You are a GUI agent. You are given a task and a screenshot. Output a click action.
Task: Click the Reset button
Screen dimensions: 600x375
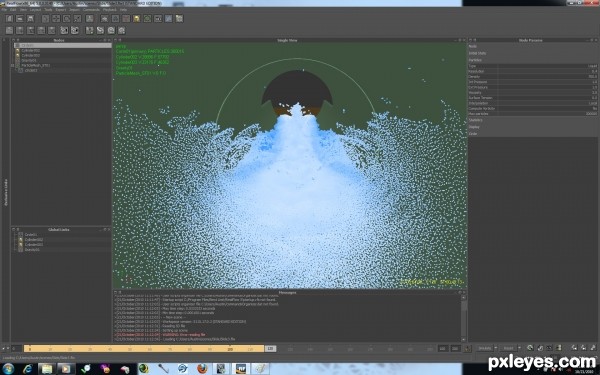click(x=508, y=348)
